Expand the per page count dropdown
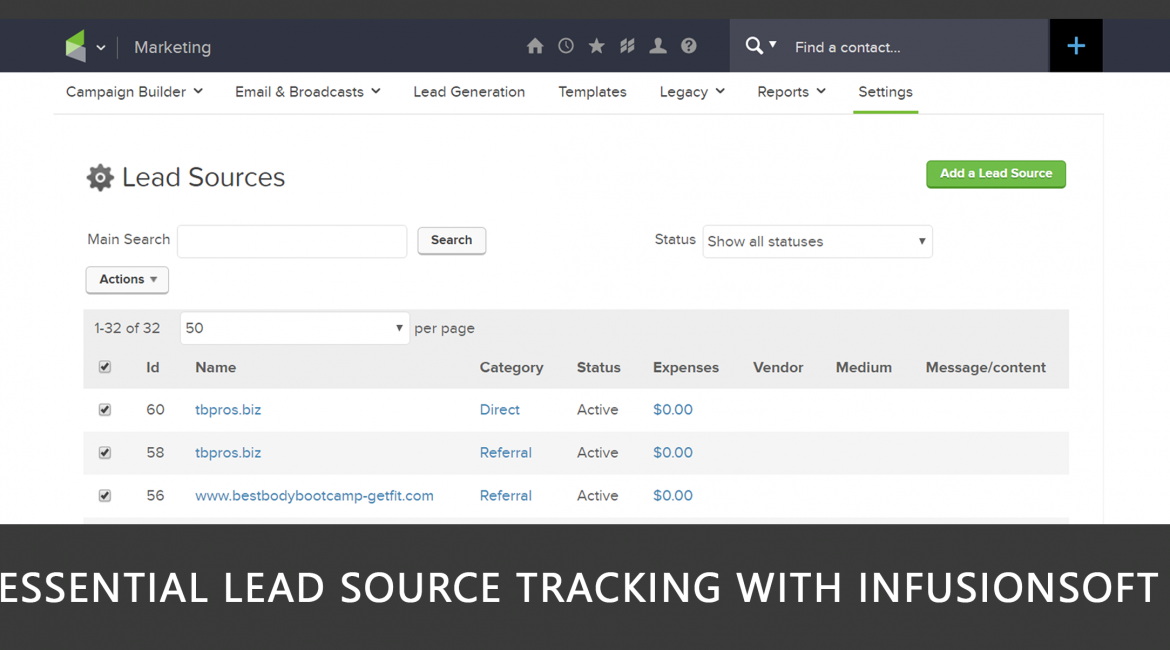The width and height of the screenshot is (1170, 650). coord(294,328)
